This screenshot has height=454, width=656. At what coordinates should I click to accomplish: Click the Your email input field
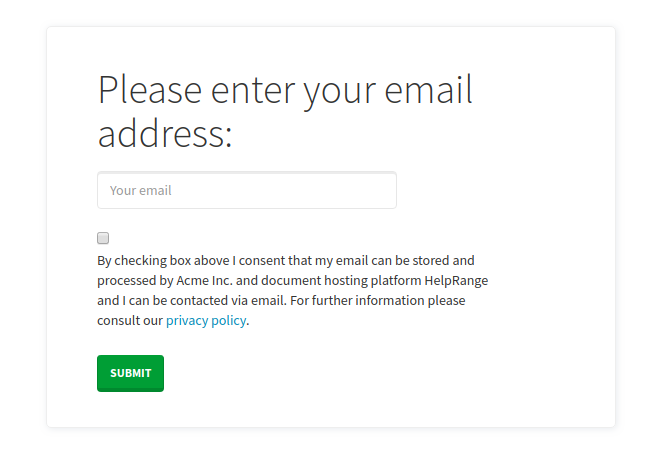point(246,190)
